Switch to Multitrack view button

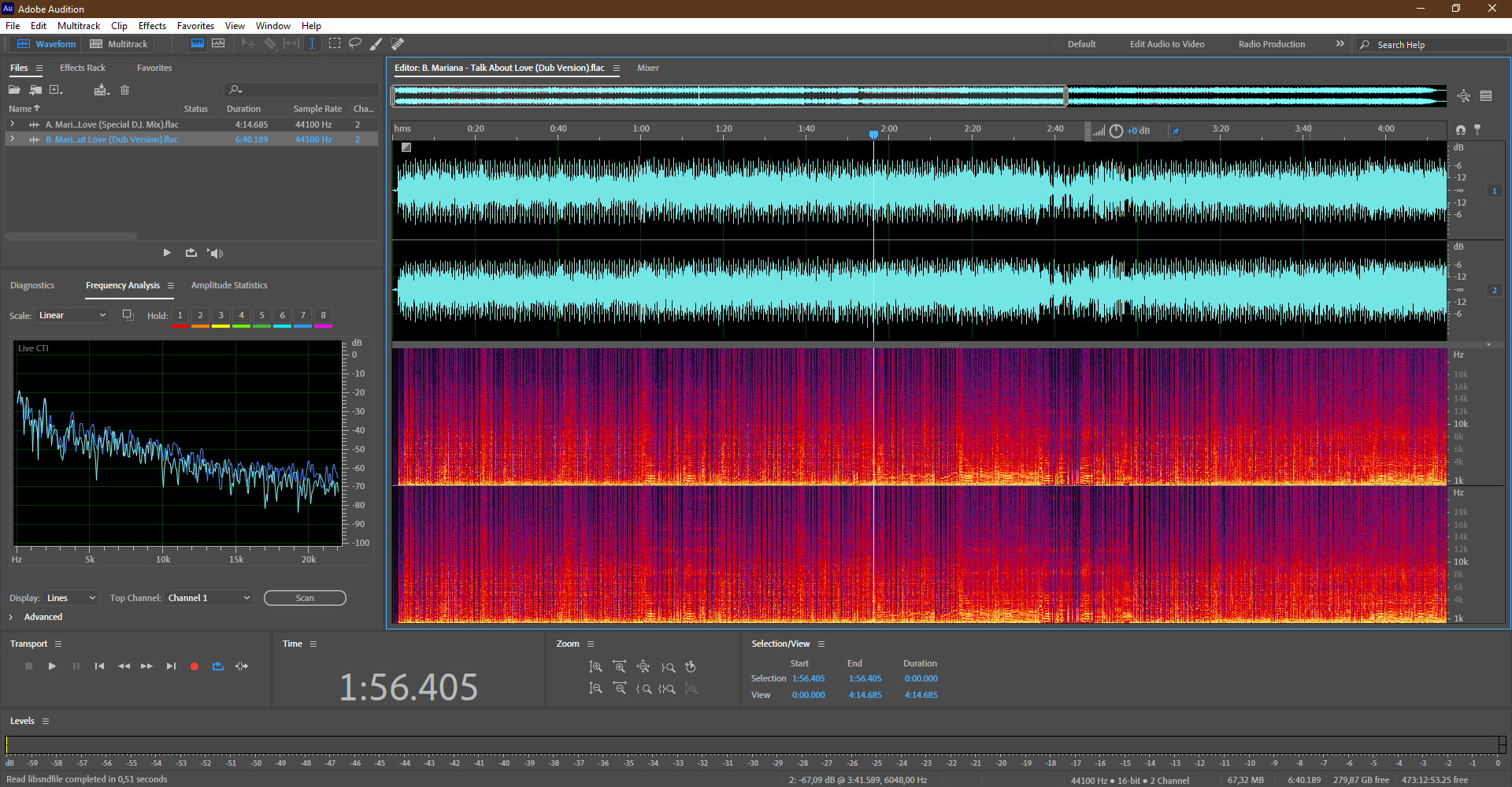(x=119, y=44)
